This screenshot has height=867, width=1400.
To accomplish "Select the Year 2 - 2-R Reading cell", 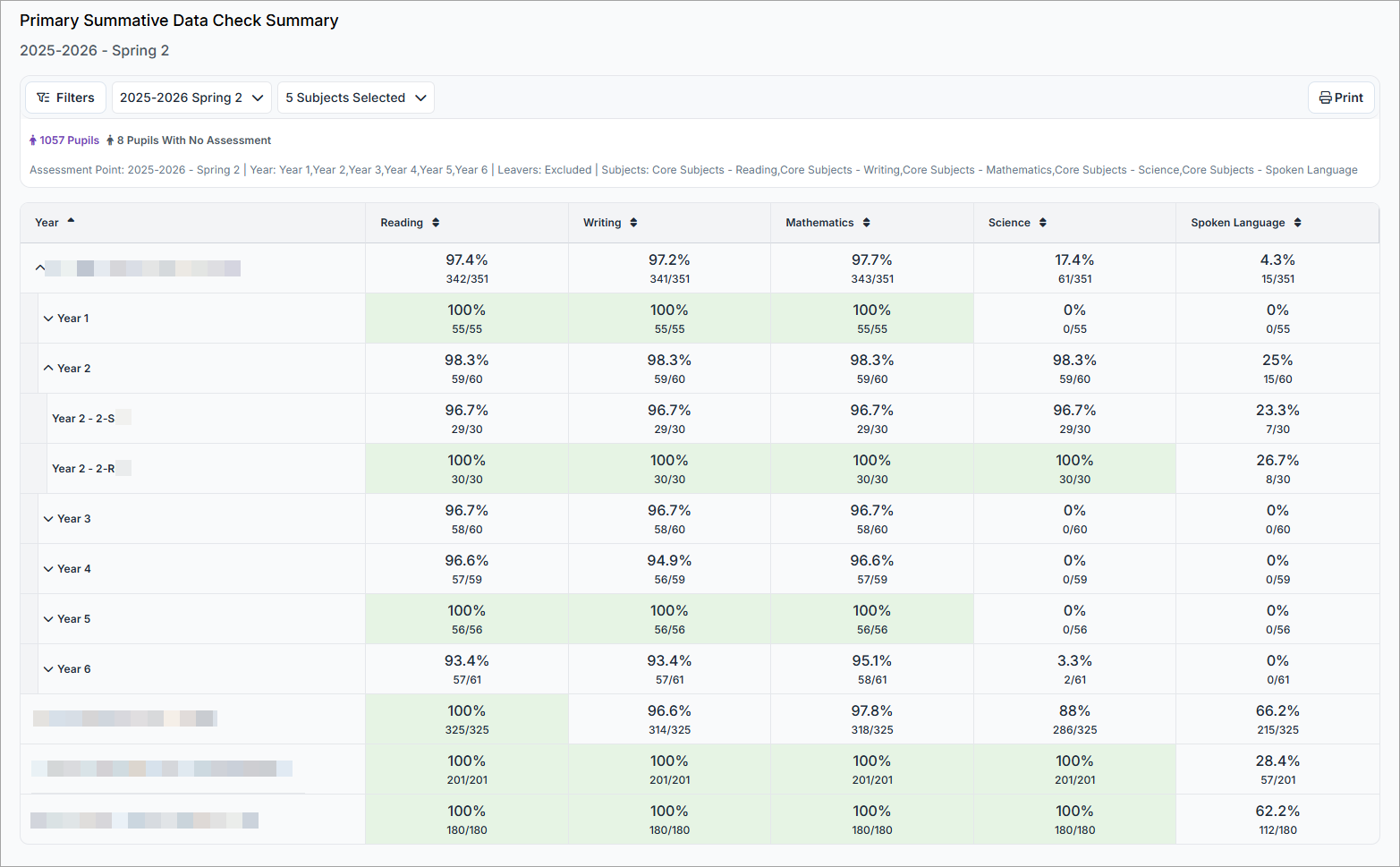I will (466, 469).
